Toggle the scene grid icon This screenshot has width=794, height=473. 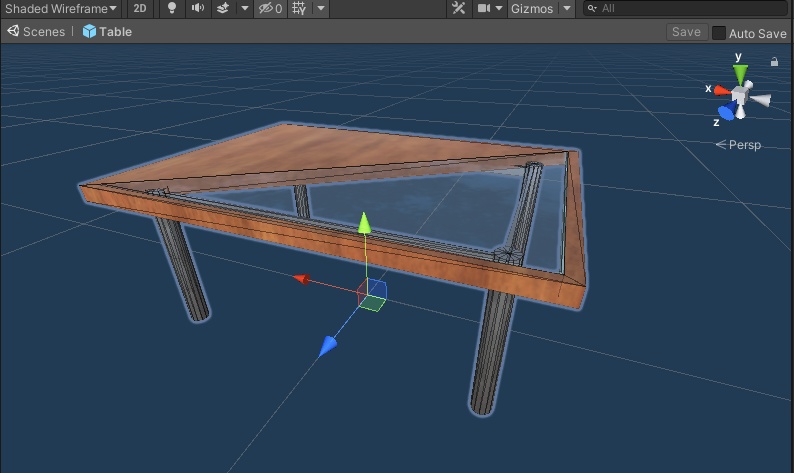(x=299, y=8)
